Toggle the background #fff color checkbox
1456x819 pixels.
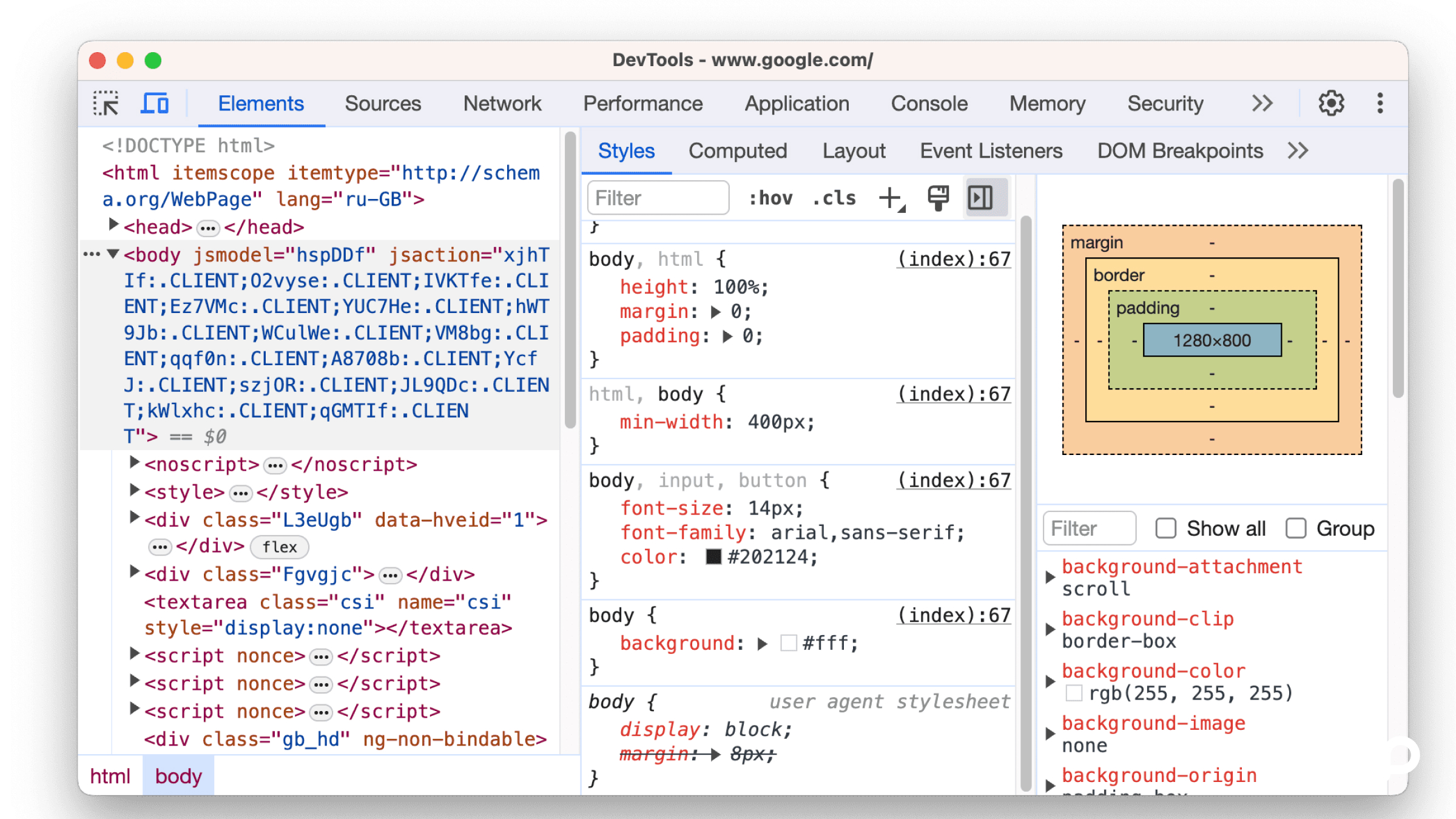click(x=789, y=643)
